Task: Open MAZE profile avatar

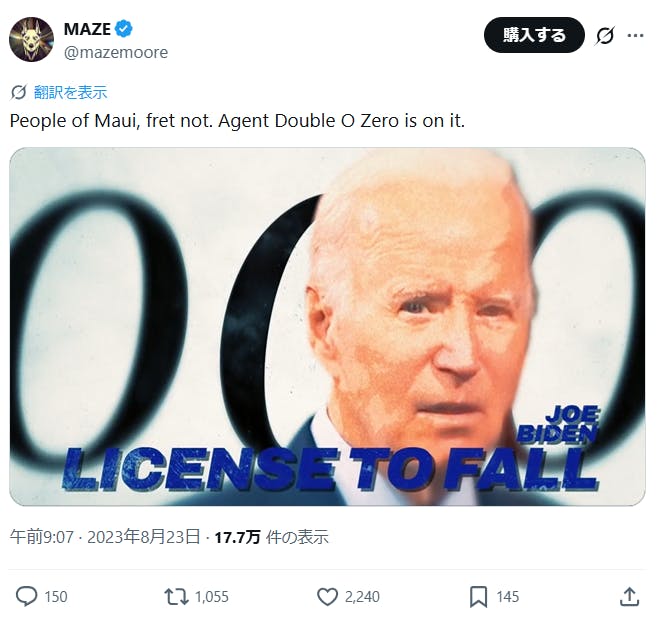Action: coord(31,39)
